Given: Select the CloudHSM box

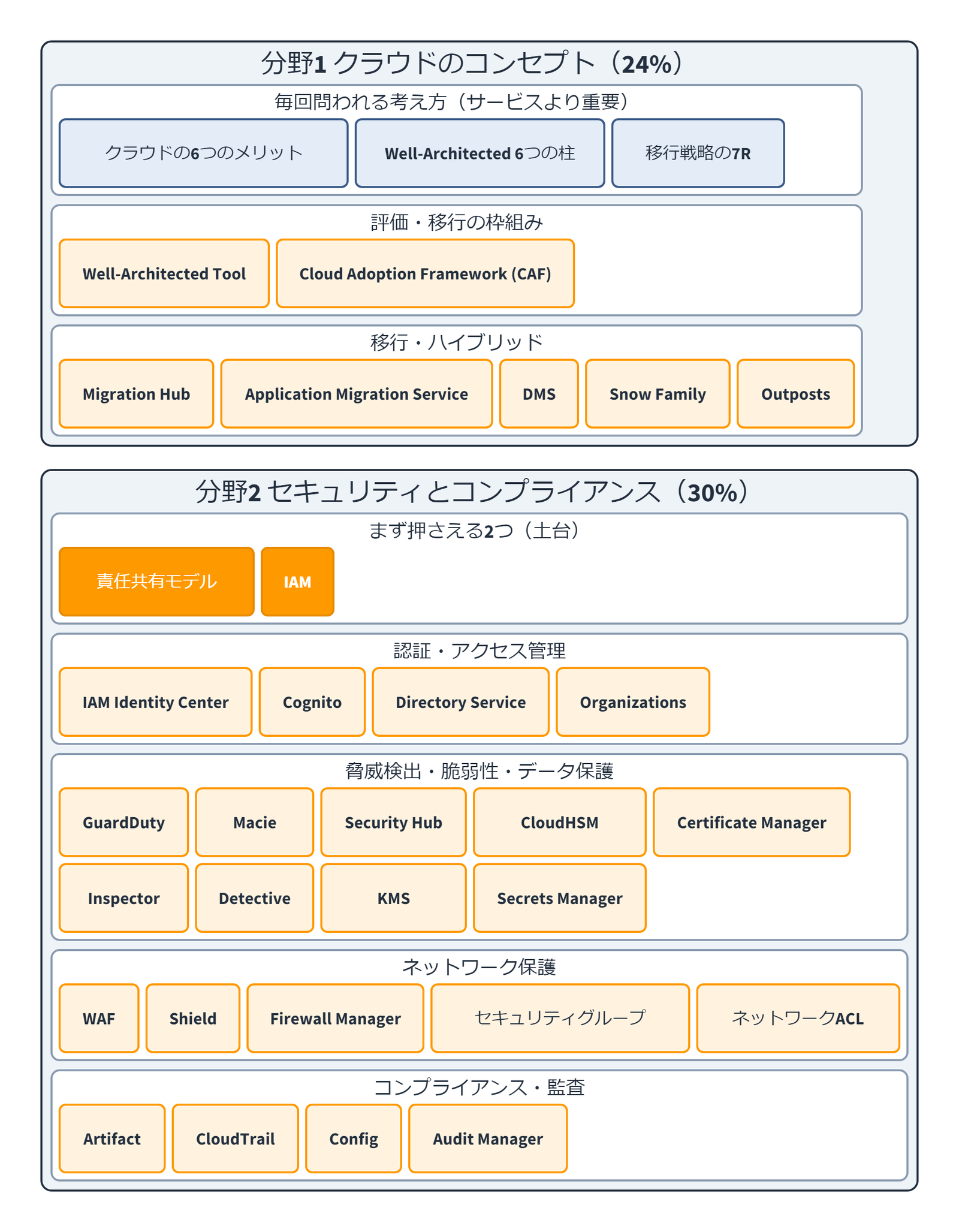Looking at the screenshot, I should [559, 822].
